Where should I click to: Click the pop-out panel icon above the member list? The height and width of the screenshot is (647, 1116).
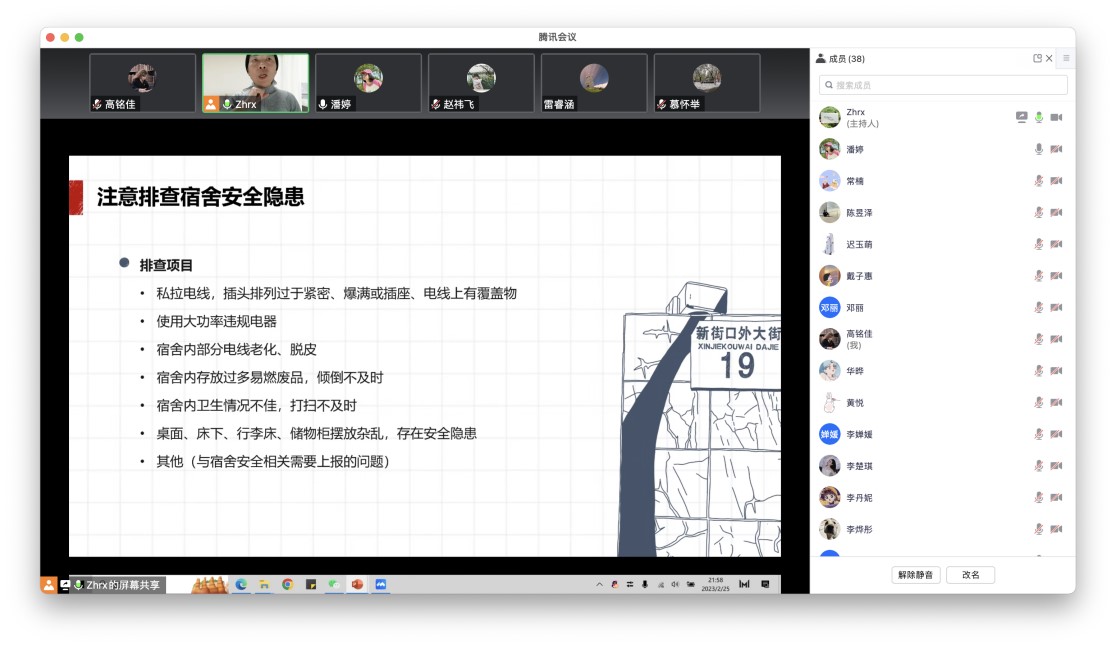pyautogui.click(x=1038, y=58)
